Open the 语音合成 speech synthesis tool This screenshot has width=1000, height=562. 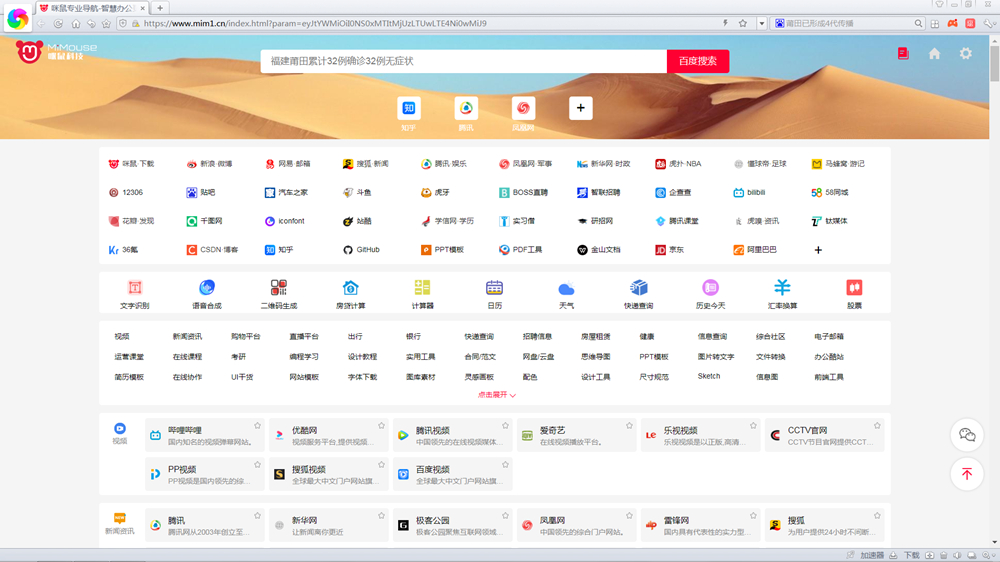pos(207,294)
